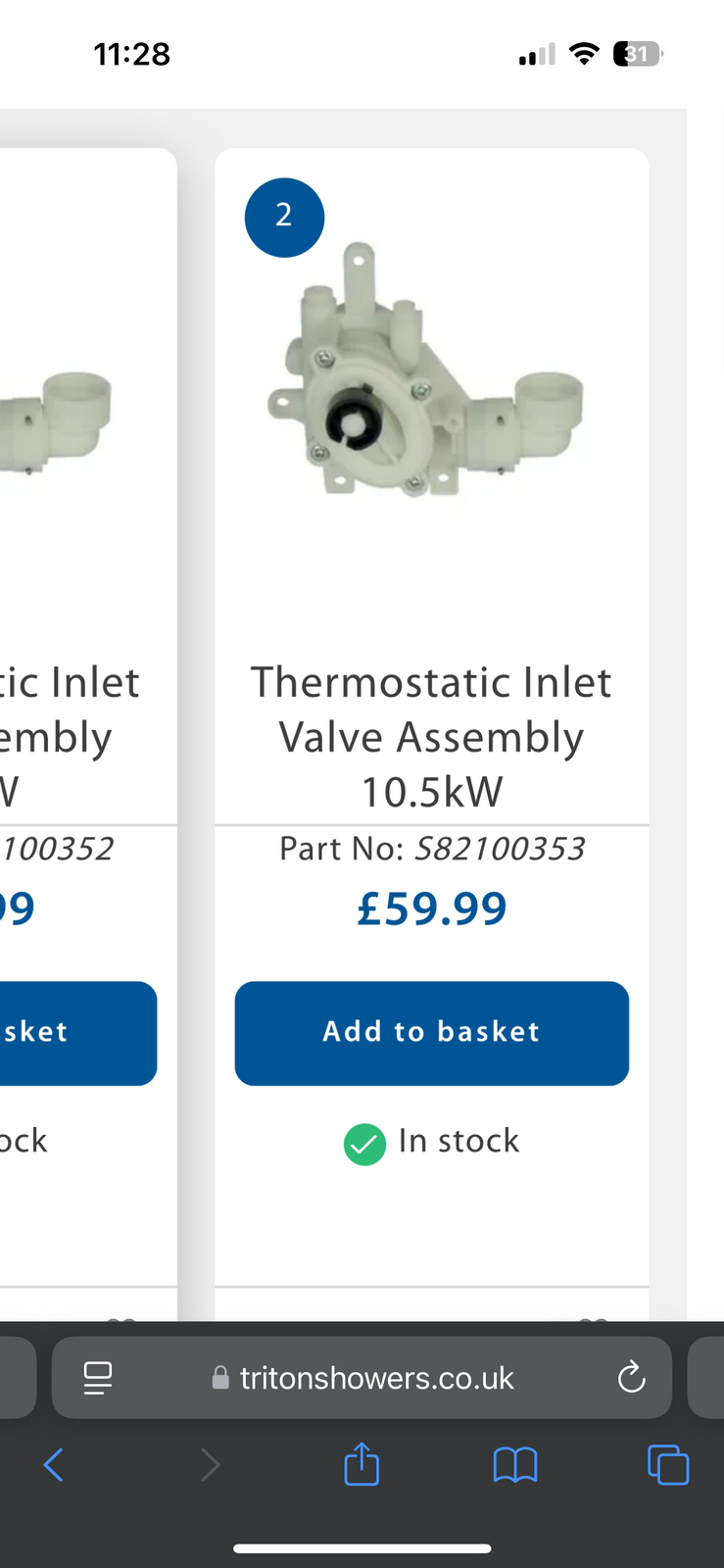Tap the home indicator bar
The height and width of the screenshot is (1568, 724).
click(x=362, y=1549)
